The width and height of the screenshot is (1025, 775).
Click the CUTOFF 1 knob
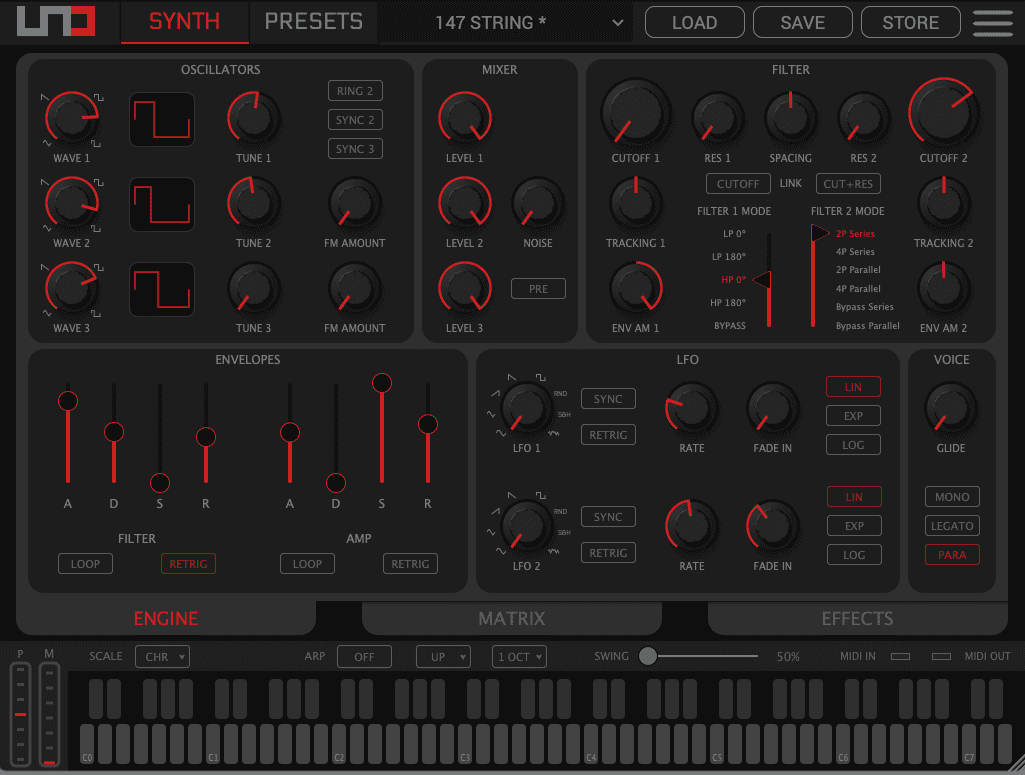click(635, 112)
